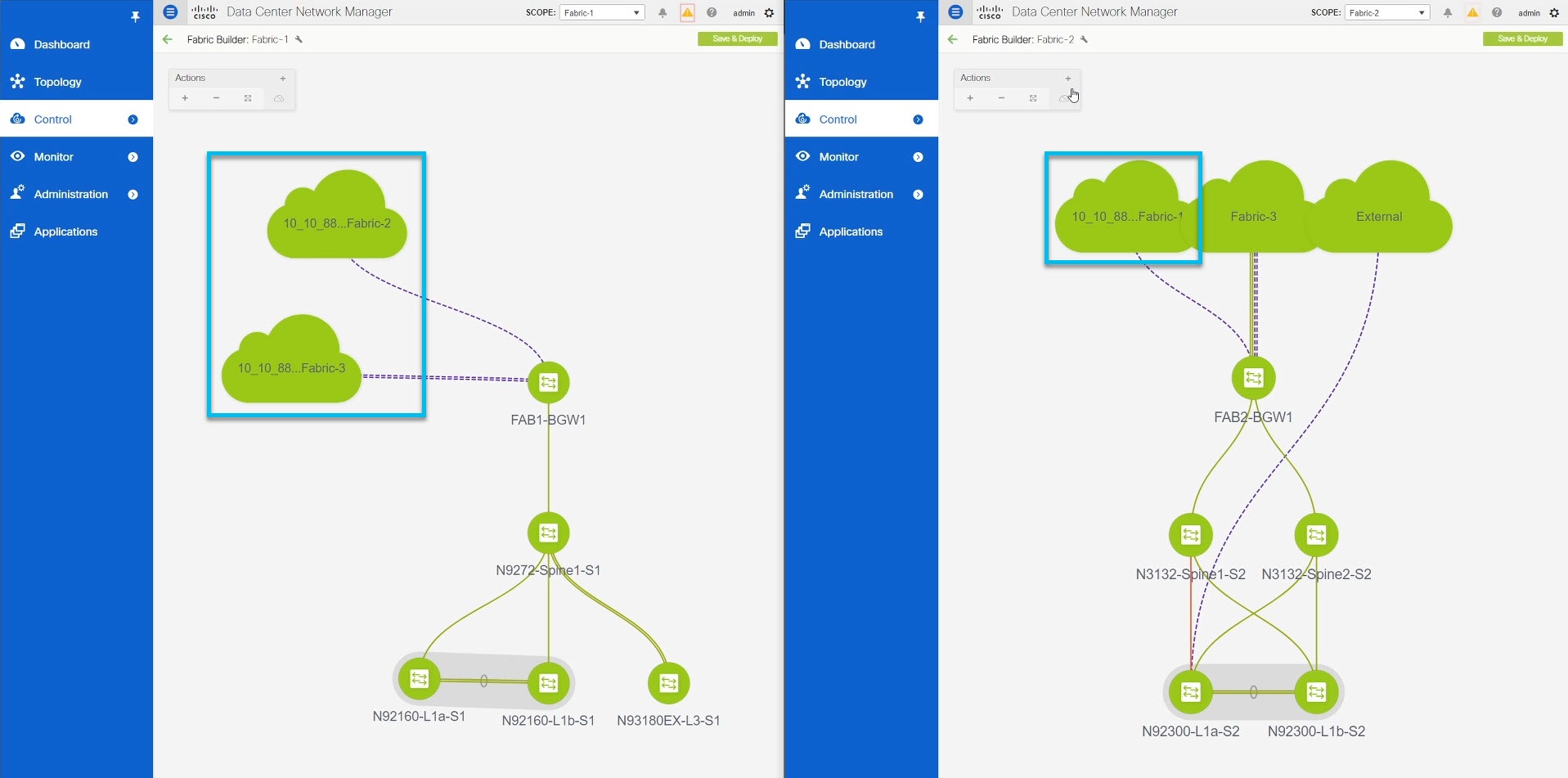Open the SCOPE dropdown showing Fabric-2
The image size is (1568, 778).
tap(1387, 13)
